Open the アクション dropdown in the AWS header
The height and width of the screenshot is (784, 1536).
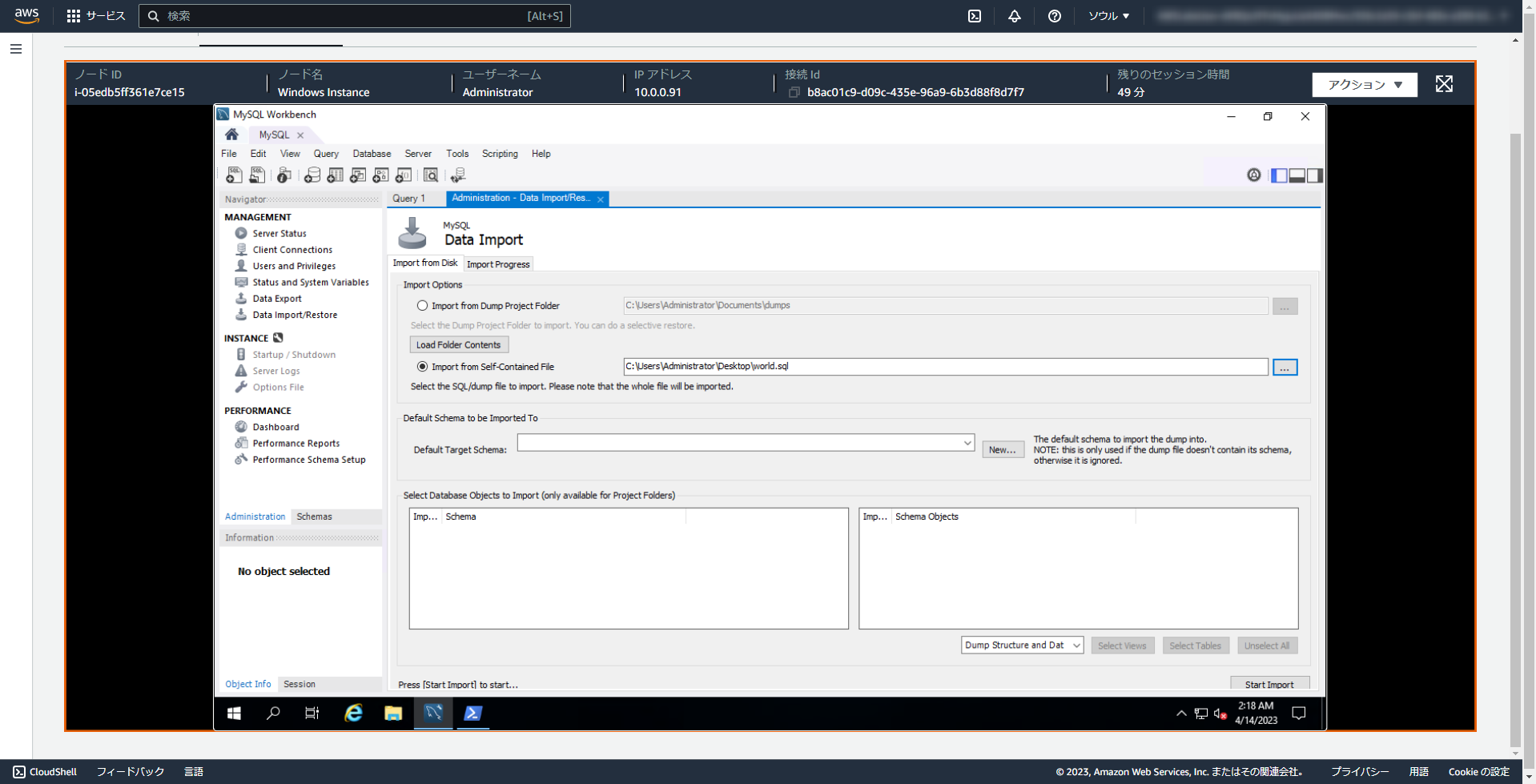coord(1364,84)
